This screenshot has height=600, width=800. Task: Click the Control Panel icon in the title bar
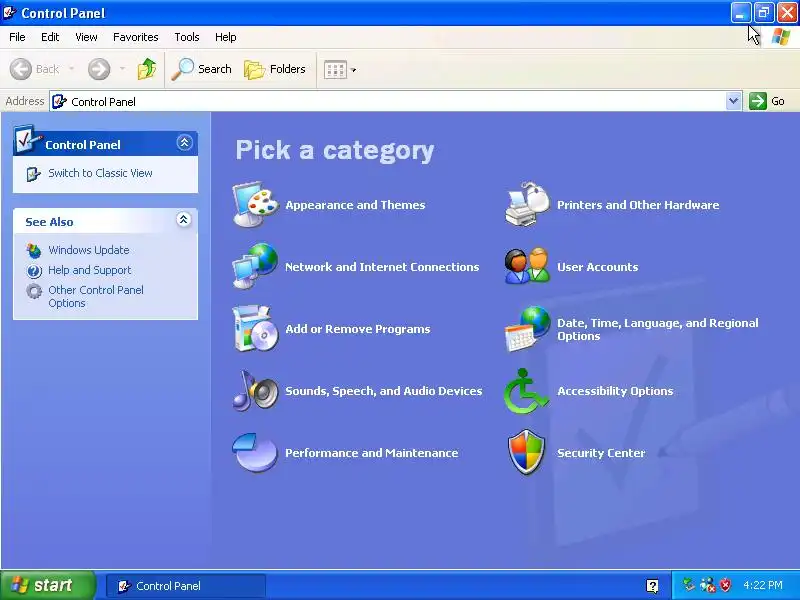[x=10, y=12]
